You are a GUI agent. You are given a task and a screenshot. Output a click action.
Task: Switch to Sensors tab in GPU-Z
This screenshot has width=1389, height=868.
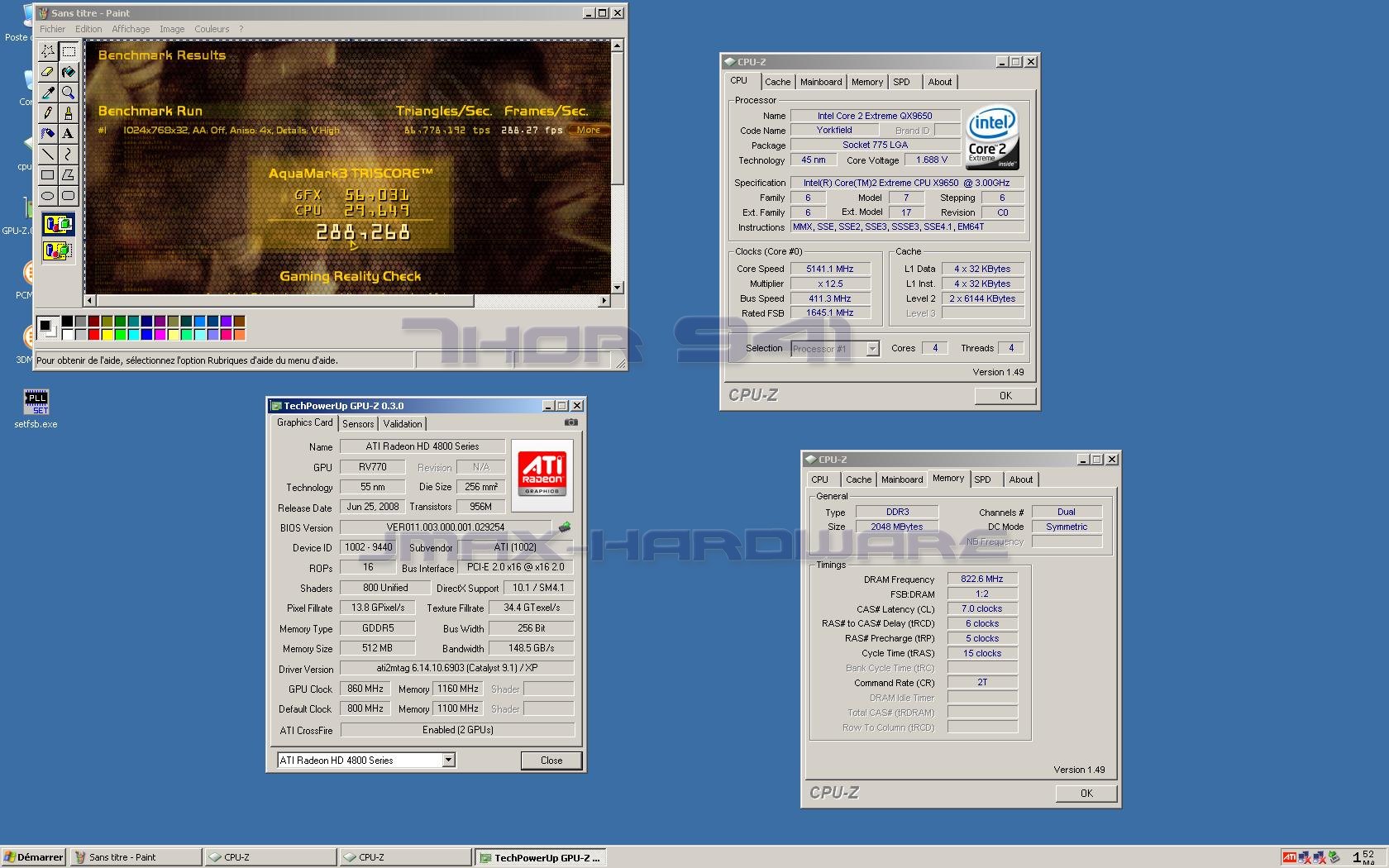[358, 423]
